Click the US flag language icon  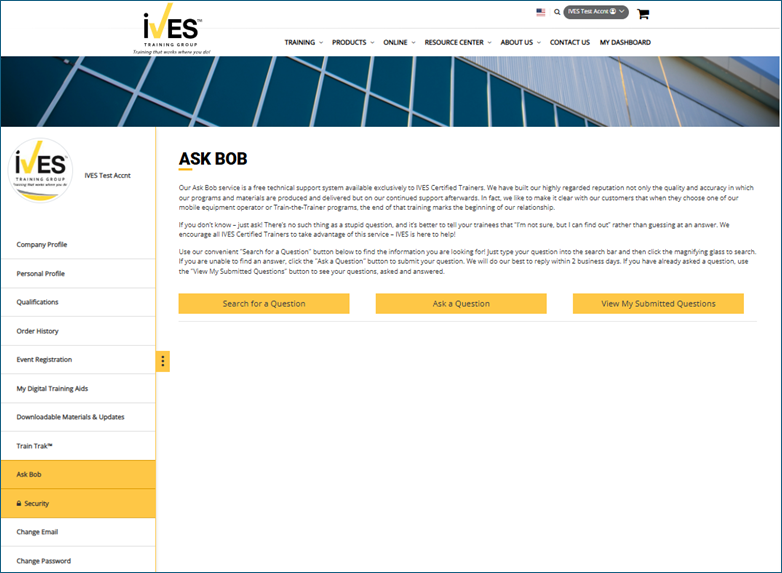(x=541, y=12)
